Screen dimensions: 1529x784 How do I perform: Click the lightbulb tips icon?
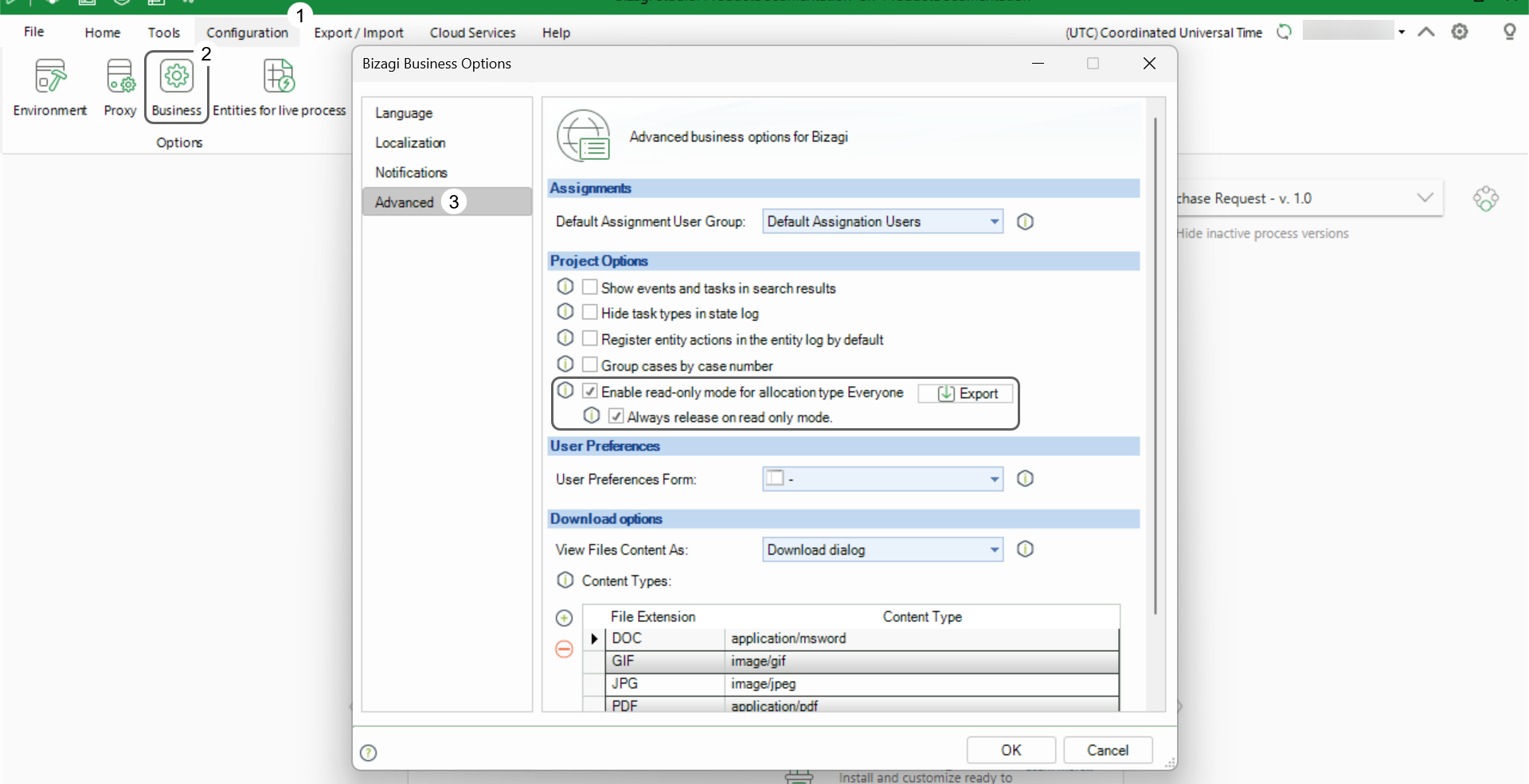coord(1509,32)
